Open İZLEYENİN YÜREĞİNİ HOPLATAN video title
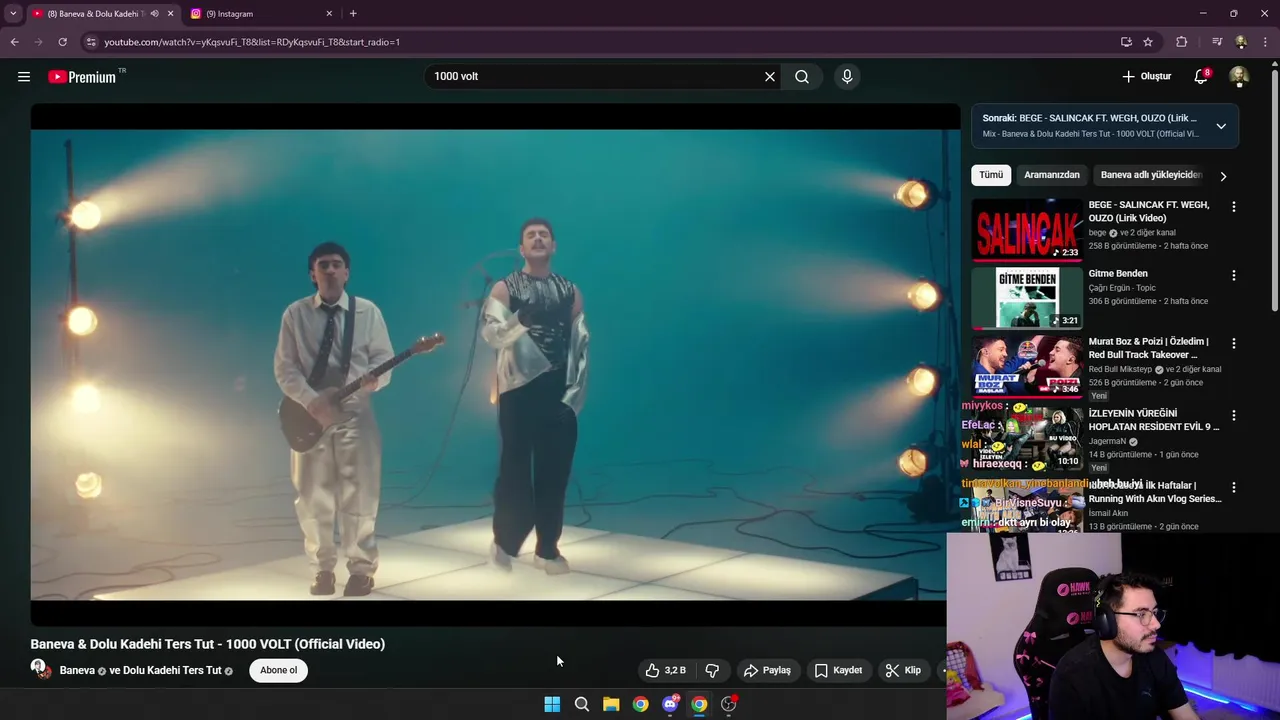 pos(1154,420)
